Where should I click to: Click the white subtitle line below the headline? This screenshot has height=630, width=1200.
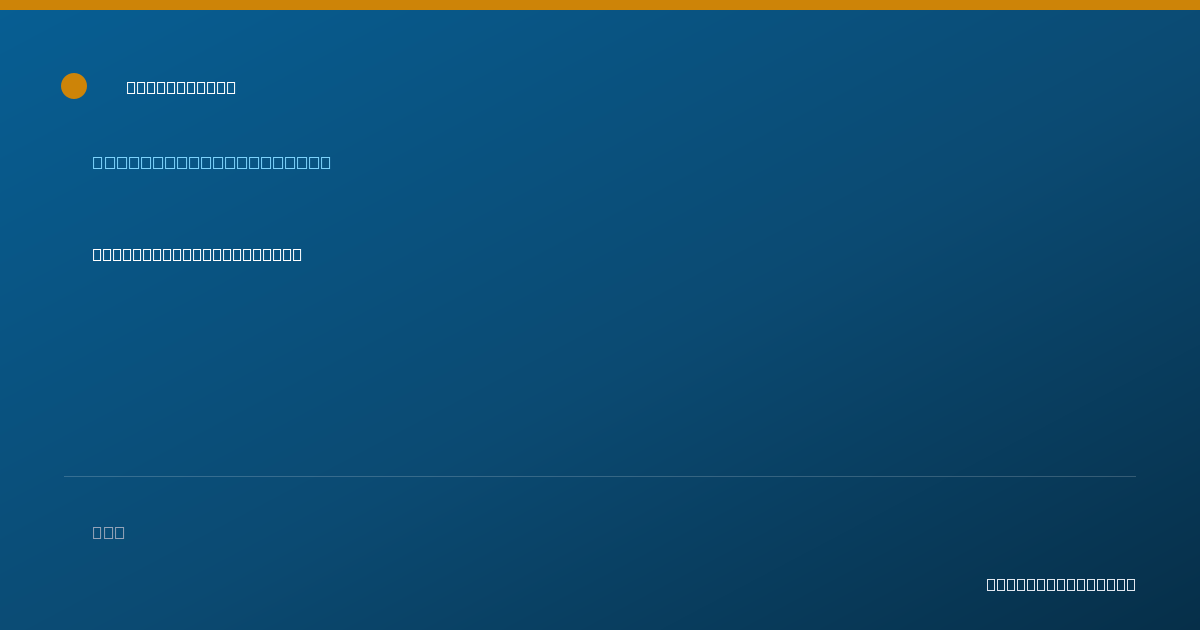pos(197,254)
